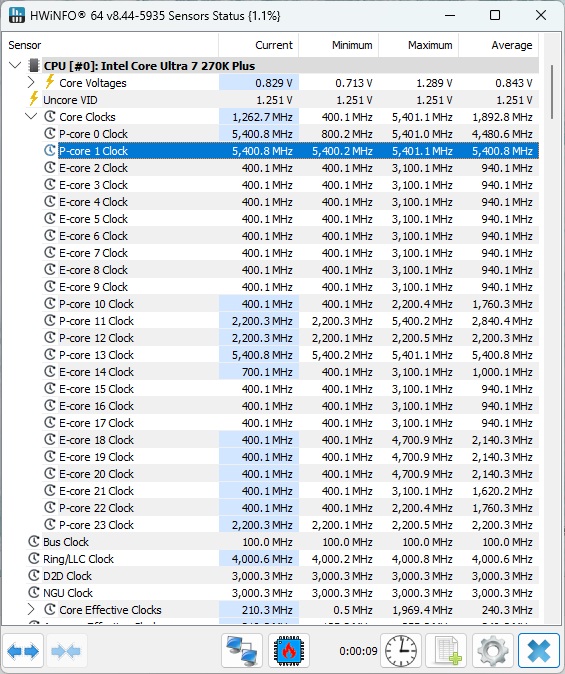Click the 2,840.4 MHz average value
The height and width of the screenshot is (674, 565).
[x=502, y=321]
